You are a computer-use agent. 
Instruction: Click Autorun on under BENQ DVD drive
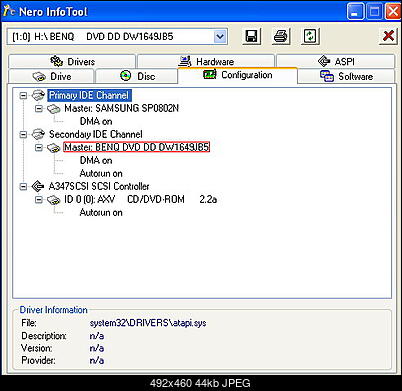pyautogui.click(x=101, y=173)
